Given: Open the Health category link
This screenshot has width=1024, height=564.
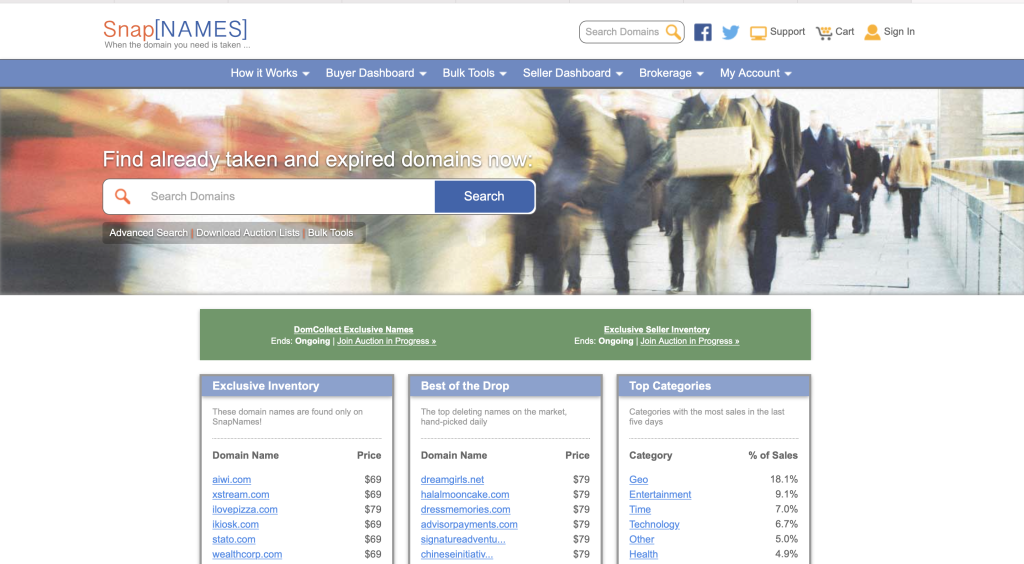Looking at the screenshot, I should [x=643, y=554].
